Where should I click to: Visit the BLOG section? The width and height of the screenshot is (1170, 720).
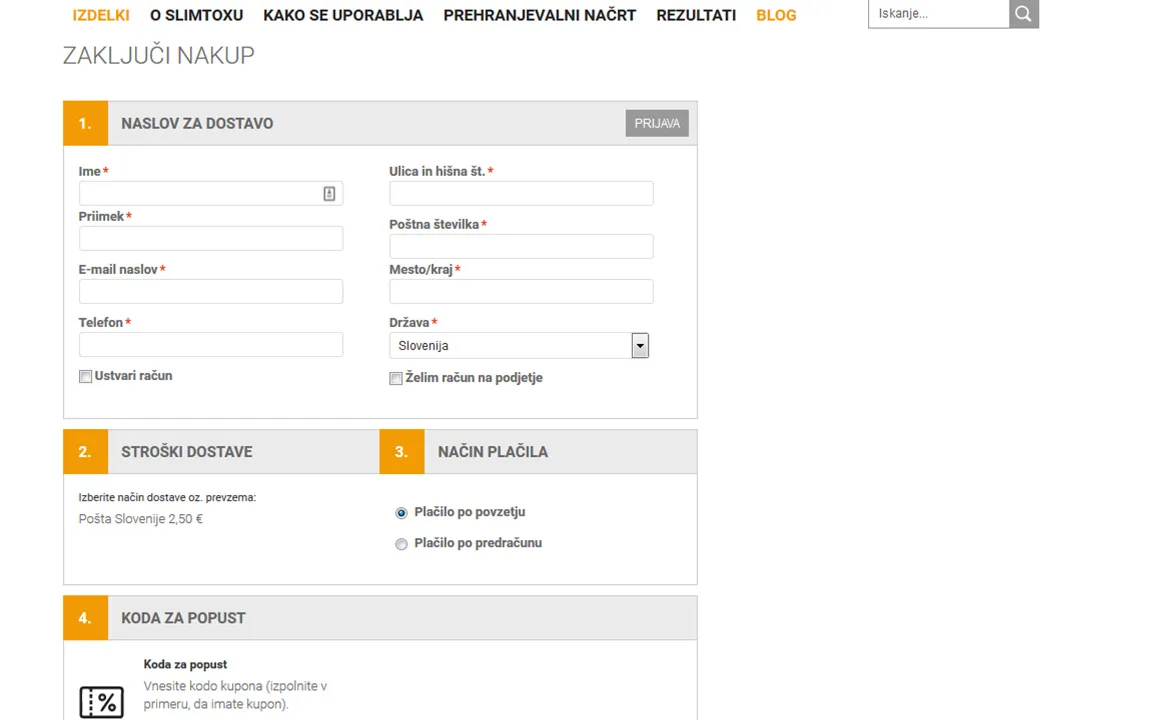pos(776,15)
